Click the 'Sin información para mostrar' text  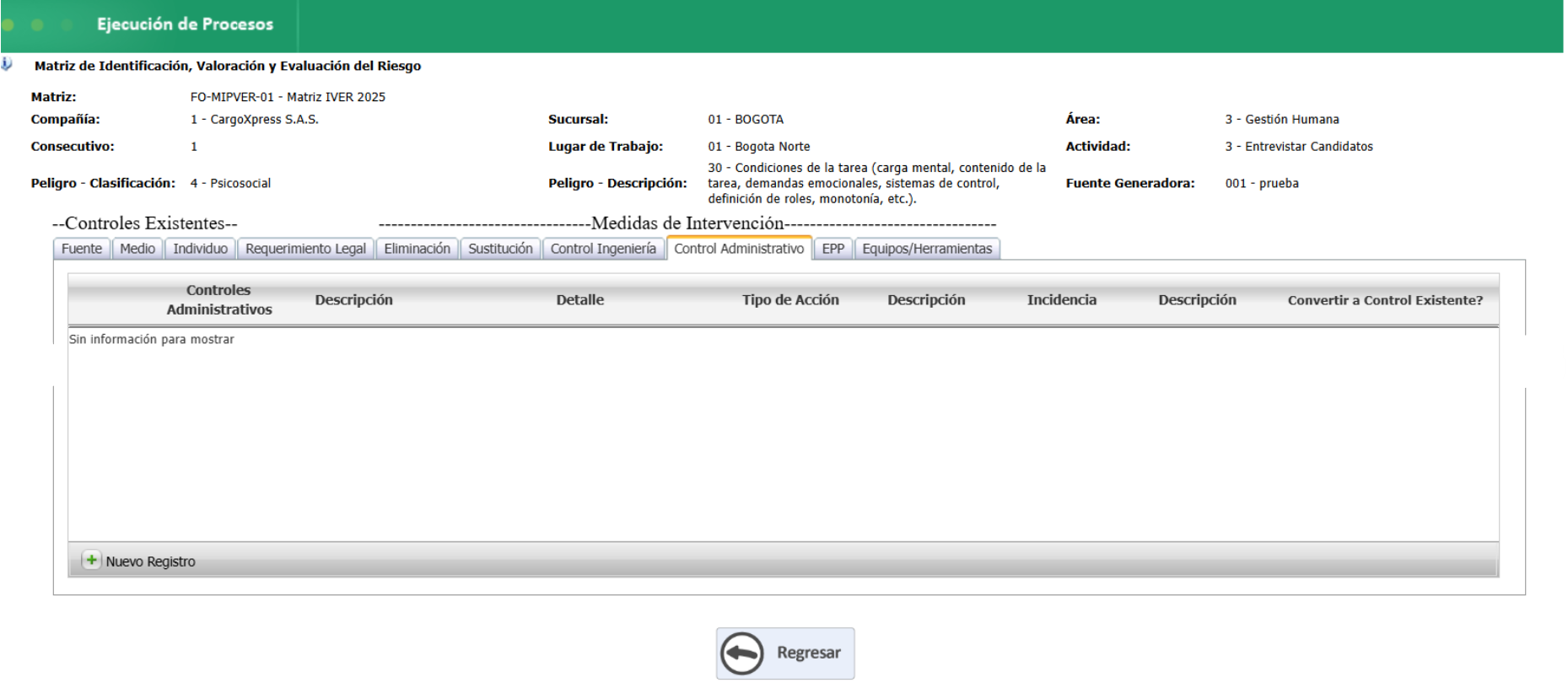pyautogui.click(x=152, y=339)
